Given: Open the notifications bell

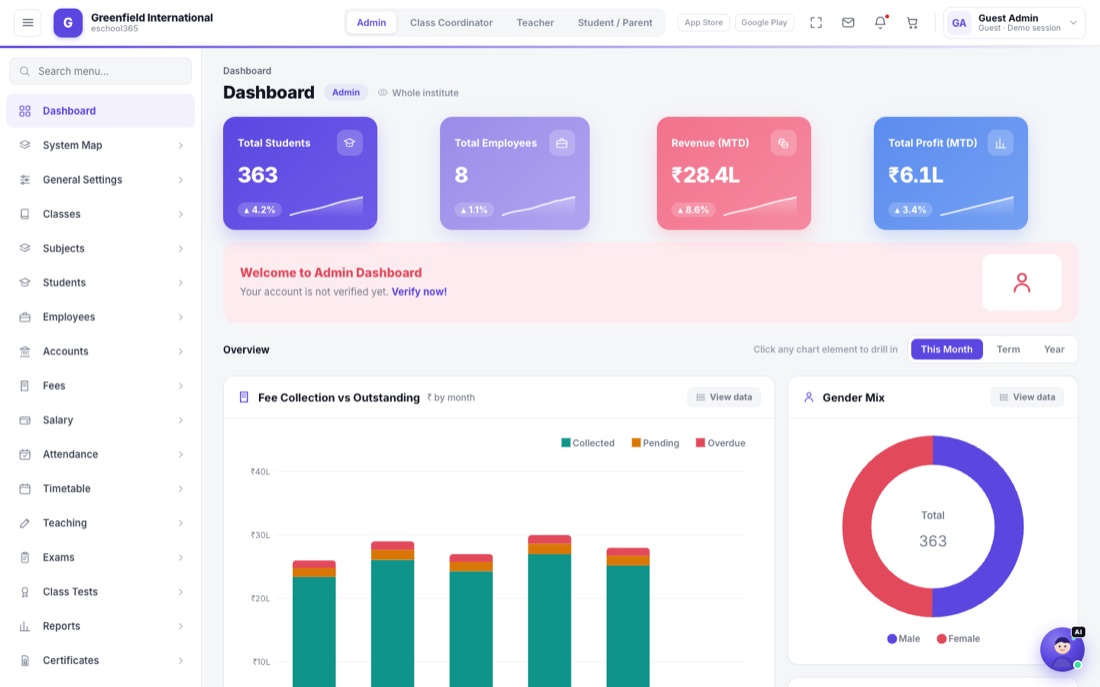Looking at the screenshot, I should pos(880,22).
